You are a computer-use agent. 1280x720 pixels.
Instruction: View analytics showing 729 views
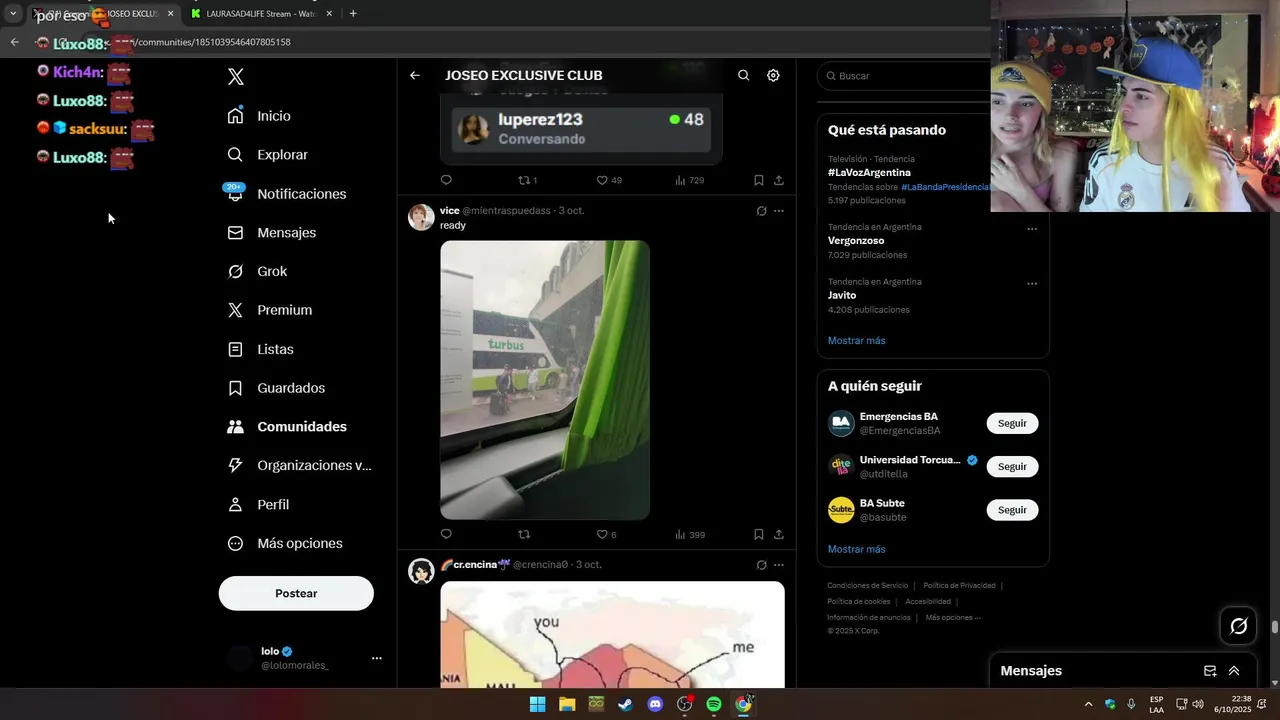click(689, 180)
